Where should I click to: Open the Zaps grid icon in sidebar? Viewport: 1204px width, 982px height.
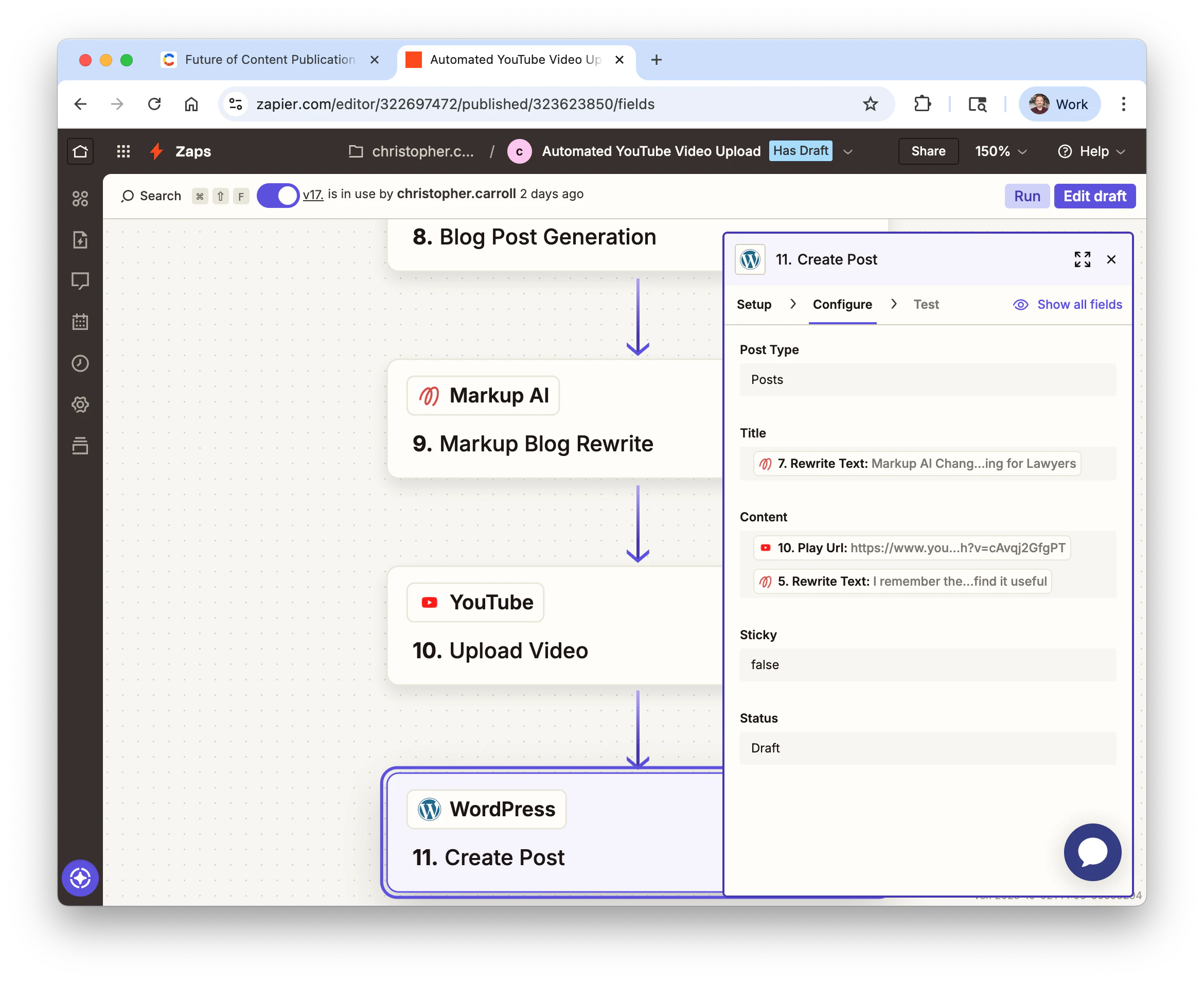click(80, 199)
